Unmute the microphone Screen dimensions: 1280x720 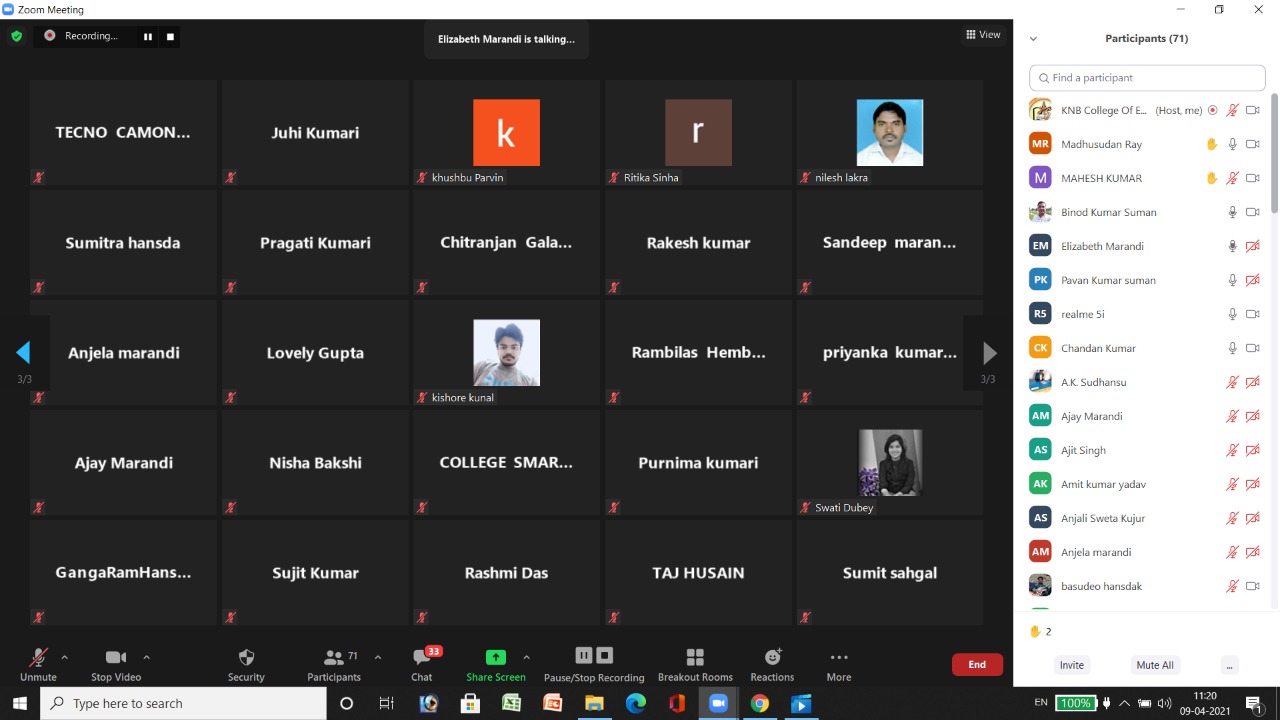tap(38, 658)
